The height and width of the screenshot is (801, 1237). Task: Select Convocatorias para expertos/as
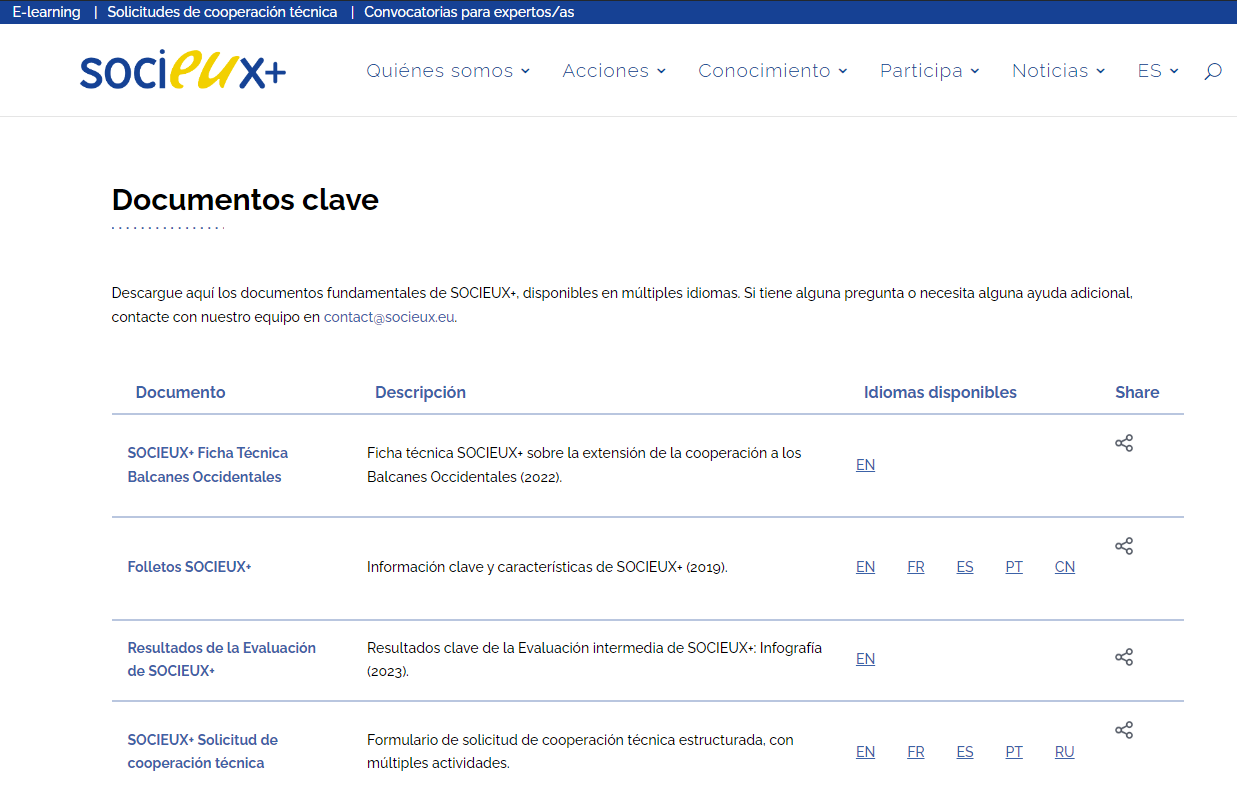(x=469, y=11)
